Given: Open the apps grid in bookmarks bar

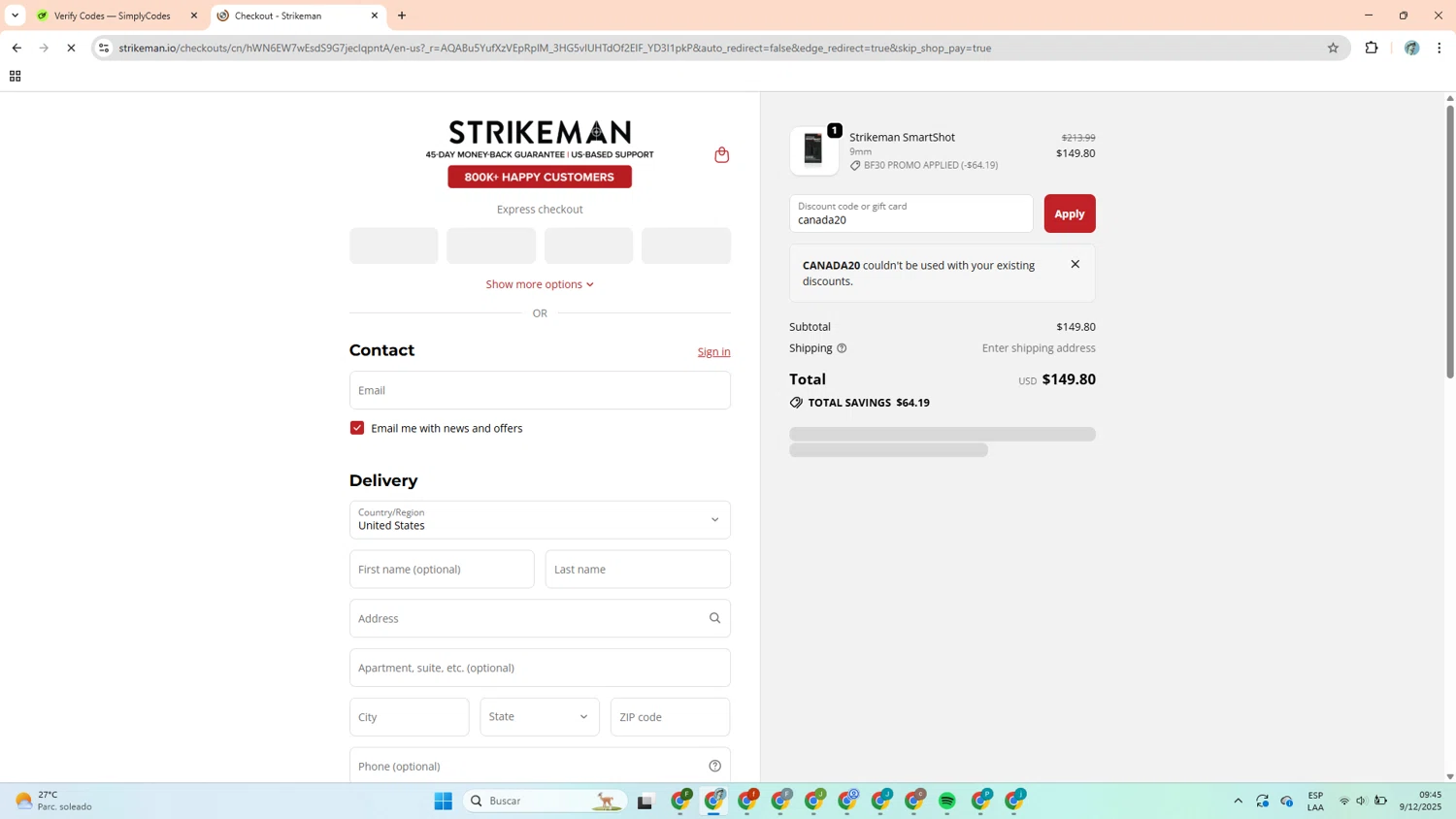Looking at the screenshot, I should 15,76.
